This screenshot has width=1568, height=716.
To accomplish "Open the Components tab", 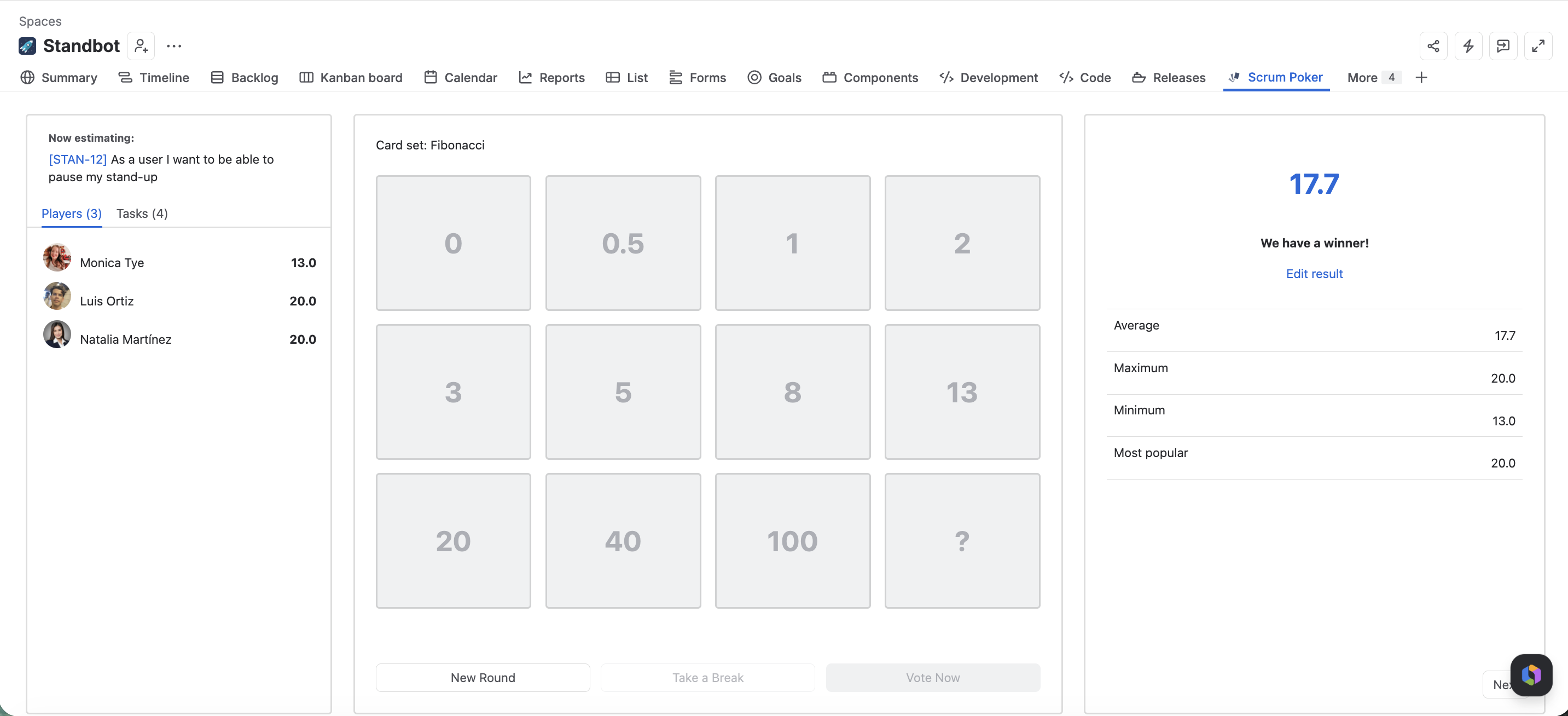I will (x=870, y=77).
